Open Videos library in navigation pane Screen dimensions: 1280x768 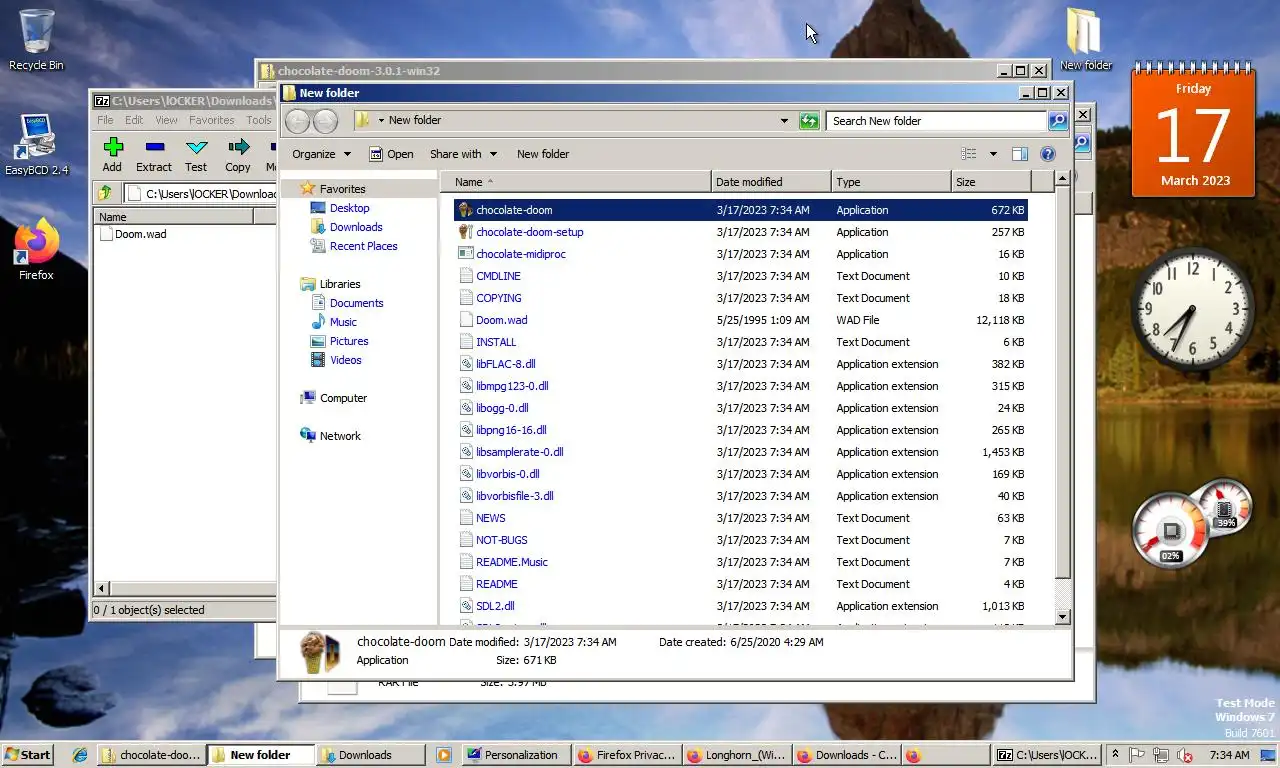click(346, 360)
